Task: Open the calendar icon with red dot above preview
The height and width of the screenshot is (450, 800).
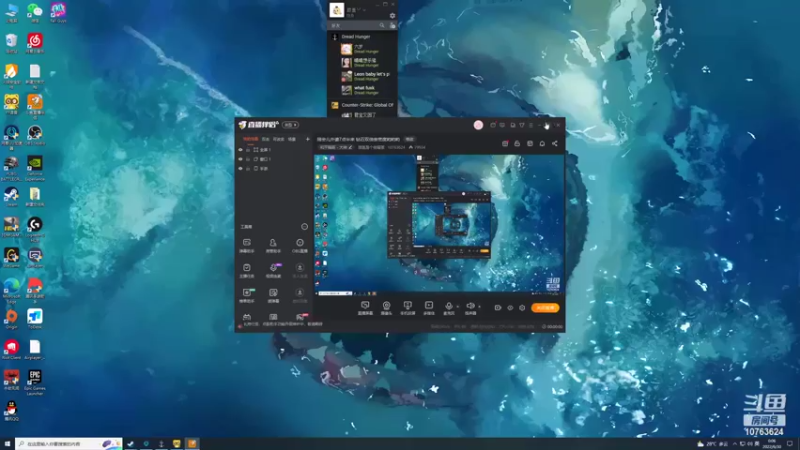Action: pos(505,143)
